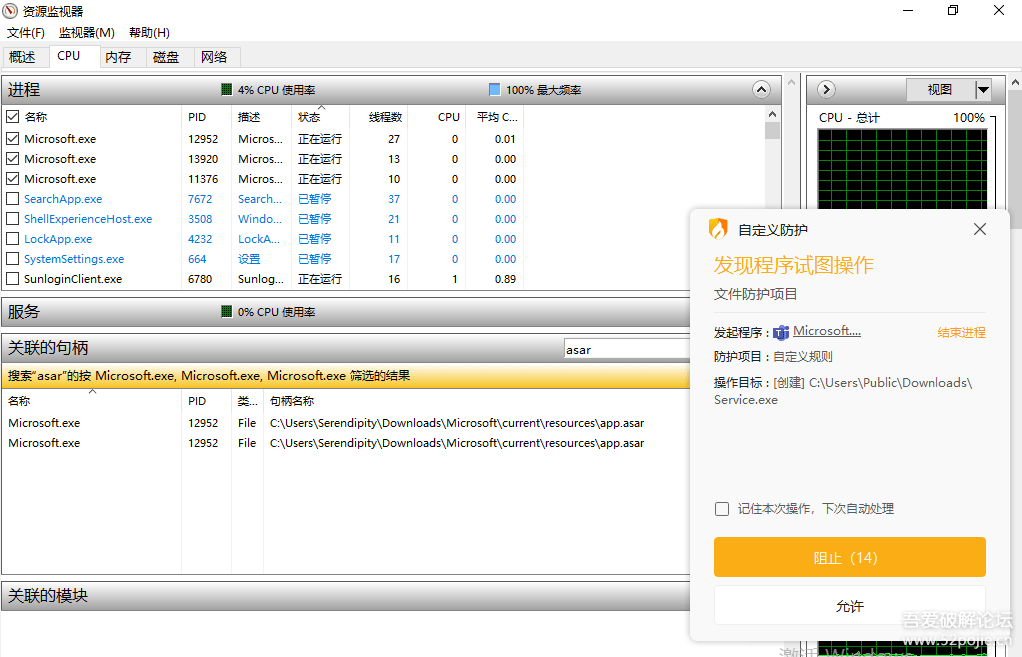Close the 自定义防护 popup

point(980,229)
